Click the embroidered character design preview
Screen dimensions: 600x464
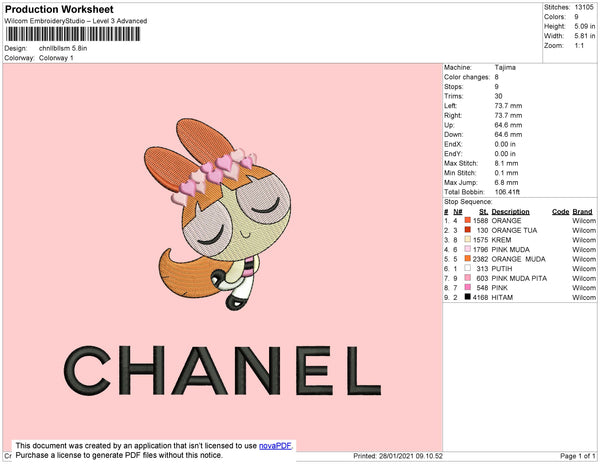click(217, 214)
